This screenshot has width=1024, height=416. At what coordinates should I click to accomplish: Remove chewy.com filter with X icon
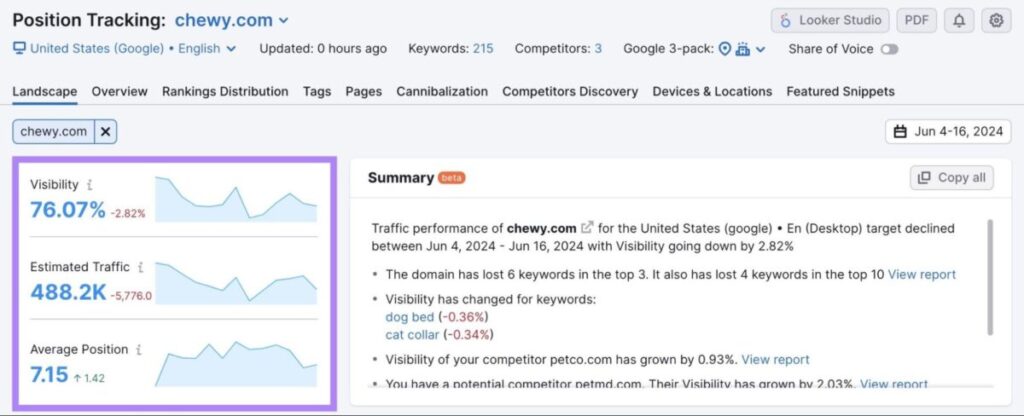(107, 131)
